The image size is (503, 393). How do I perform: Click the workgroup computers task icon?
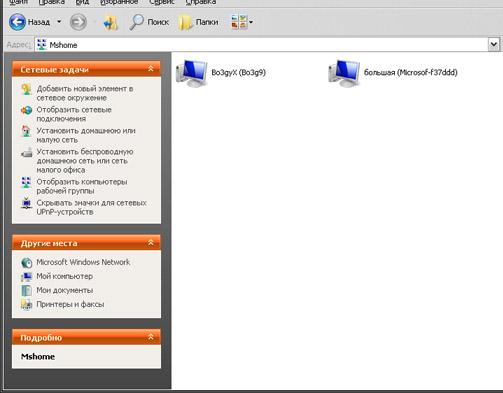click(x=26, y=182)
